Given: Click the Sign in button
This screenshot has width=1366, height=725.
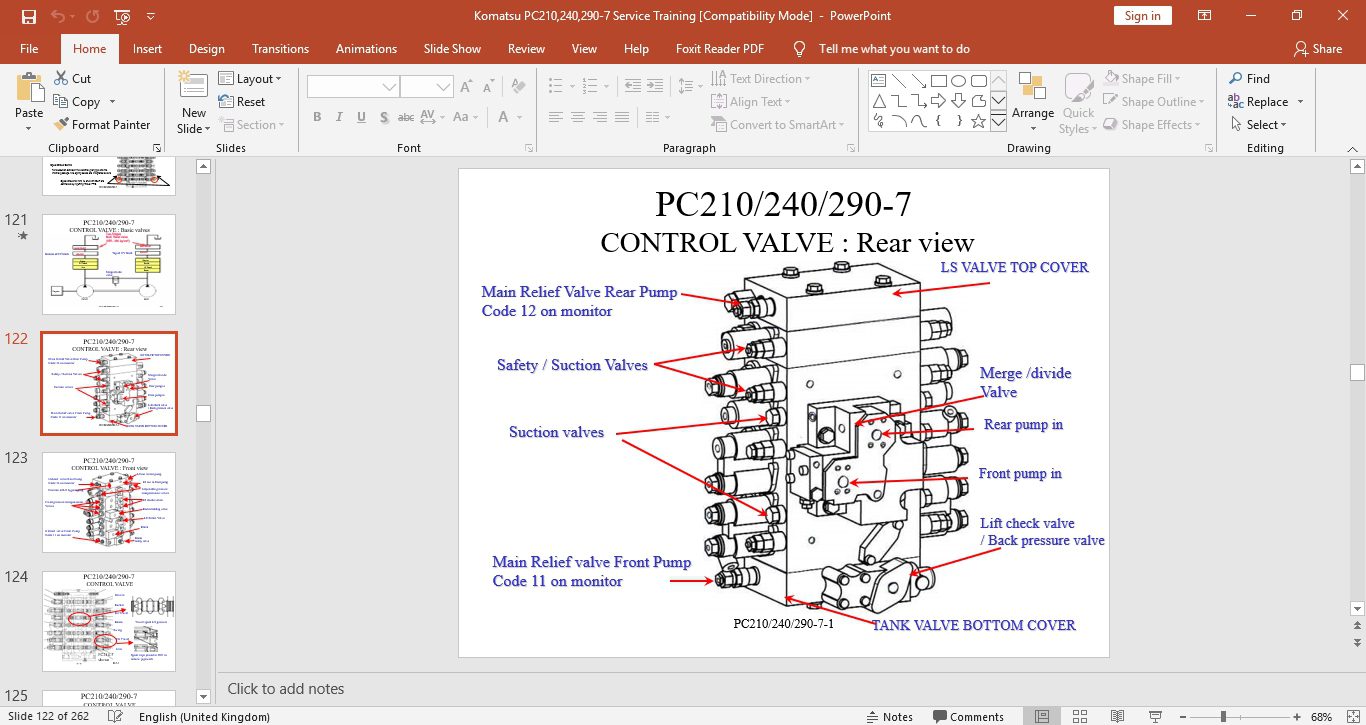Looking at the screenshot, I should coord(1142,16).
